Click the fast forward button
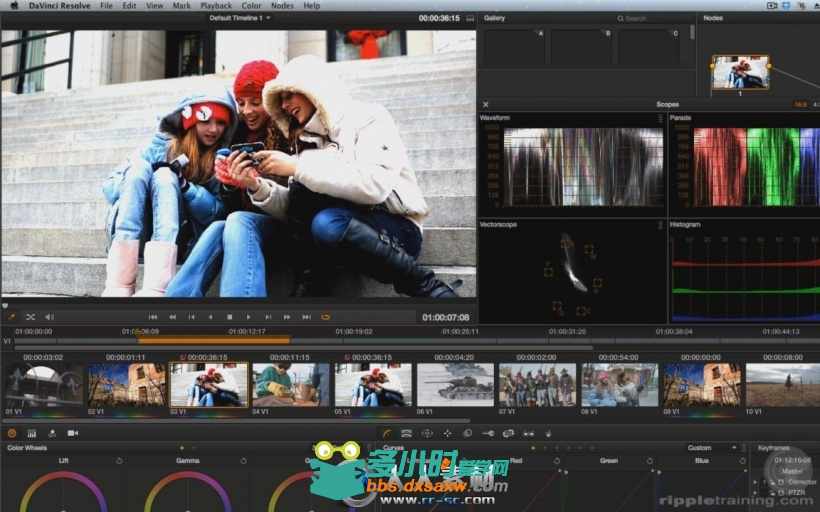 point(287,317)
